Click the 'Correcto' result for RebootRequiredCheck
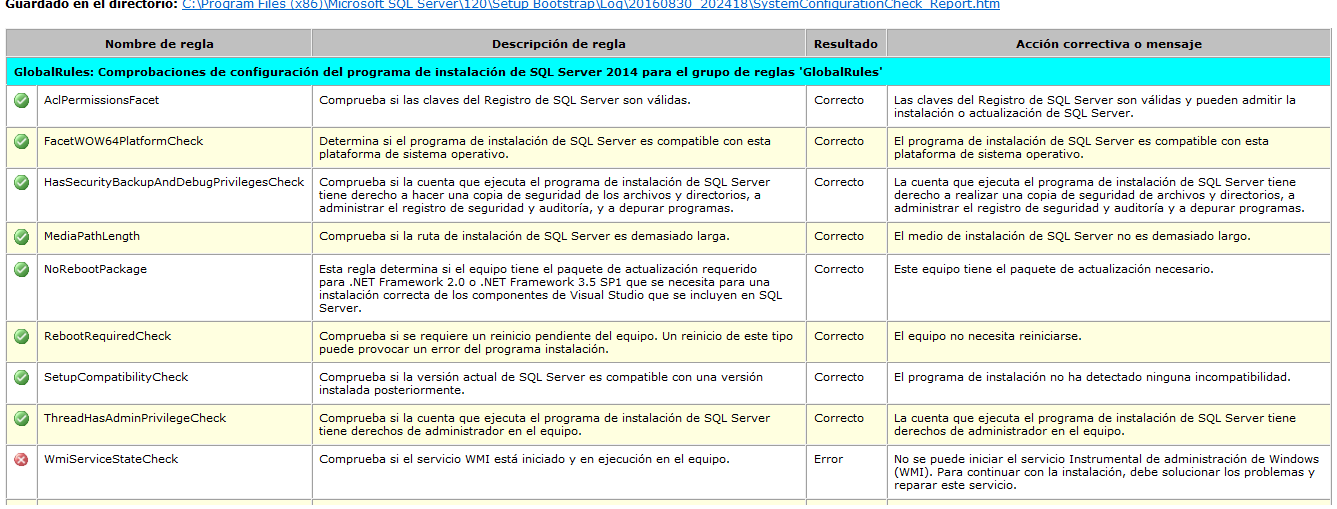Viewport: 1337px width, 509px height. point(839,336)
